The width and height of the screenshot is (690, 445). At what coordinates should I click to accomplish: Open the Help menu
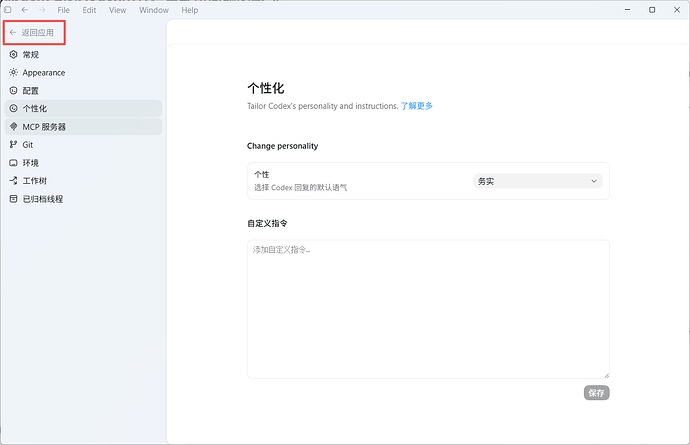coord(190,10)
